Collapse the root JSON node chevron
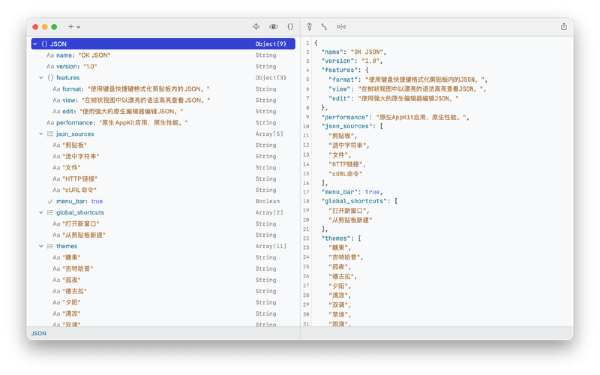This screenshot has width=600, height=375. tap(35, 44)
